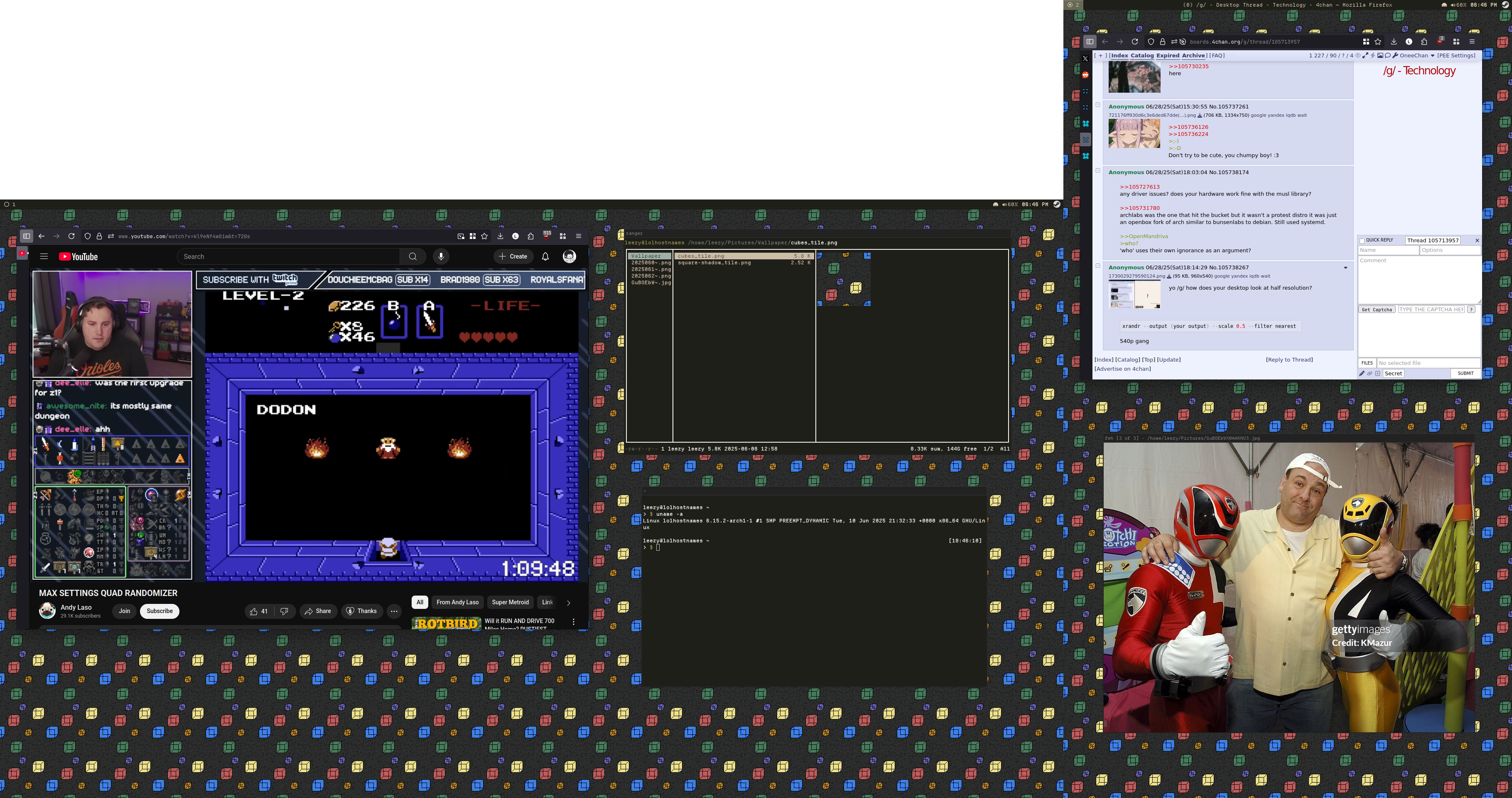Image resolution: width=1512 pixels, height=798 pixels.
Task: Click the [Reply to Thread] link
Action: [1289, 360]
